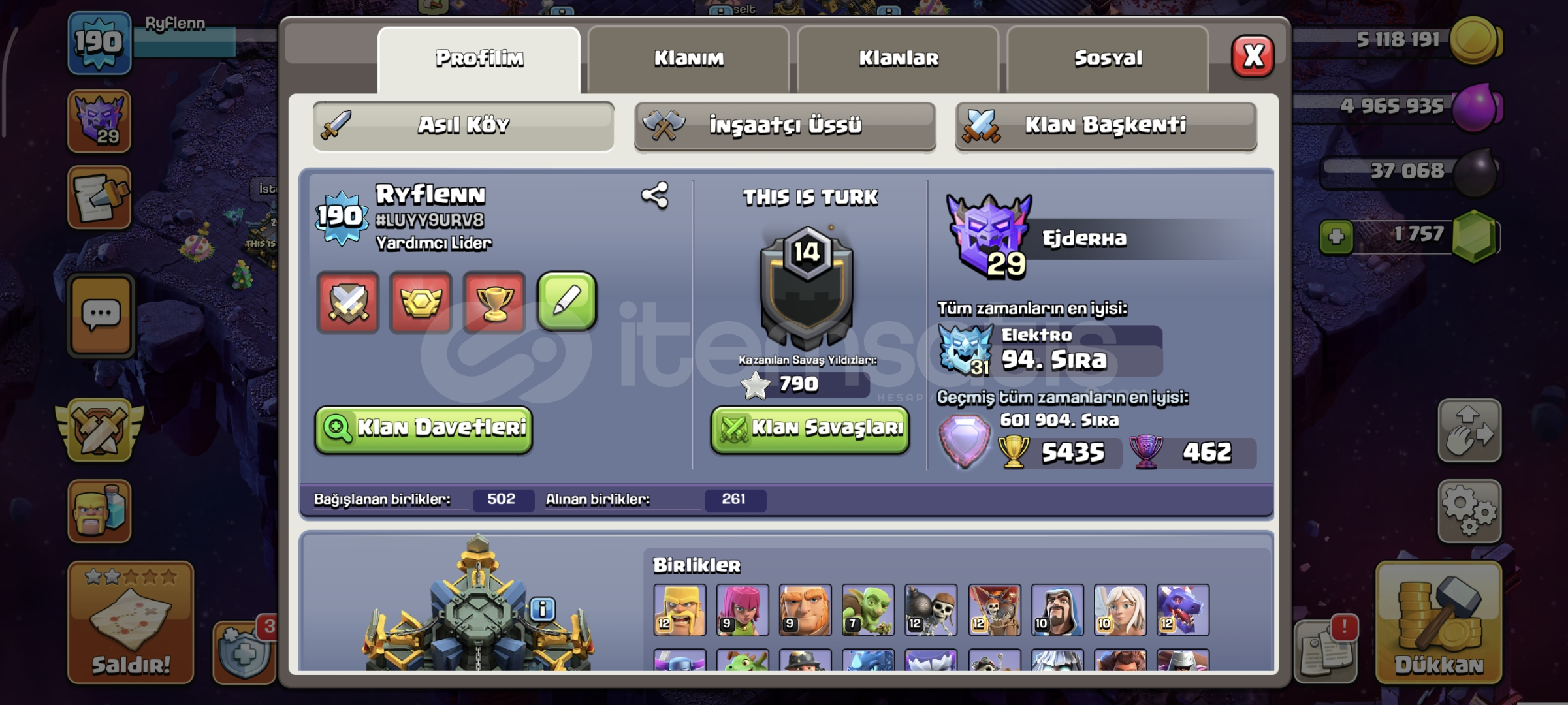Open the settings gears icon
1568x705 pixels.
1469,512
